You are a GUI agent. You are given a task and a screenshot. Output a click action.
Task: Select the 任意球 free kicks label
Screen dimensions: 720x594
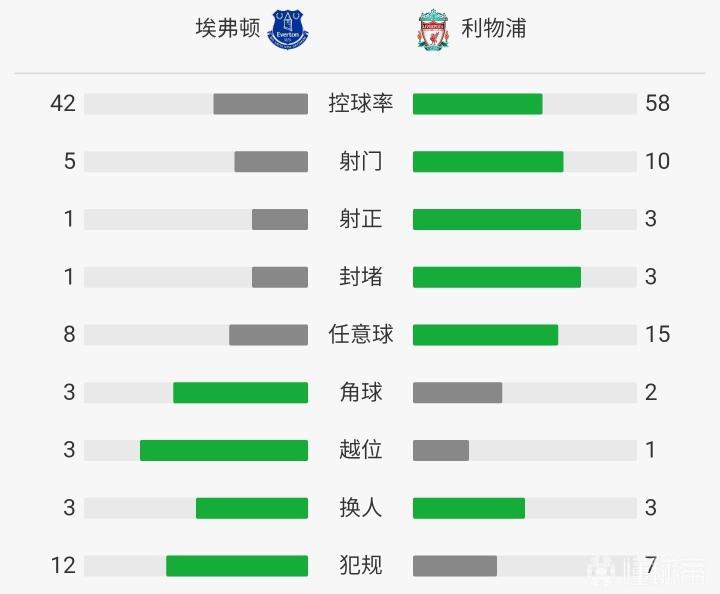tap(360, 334)
